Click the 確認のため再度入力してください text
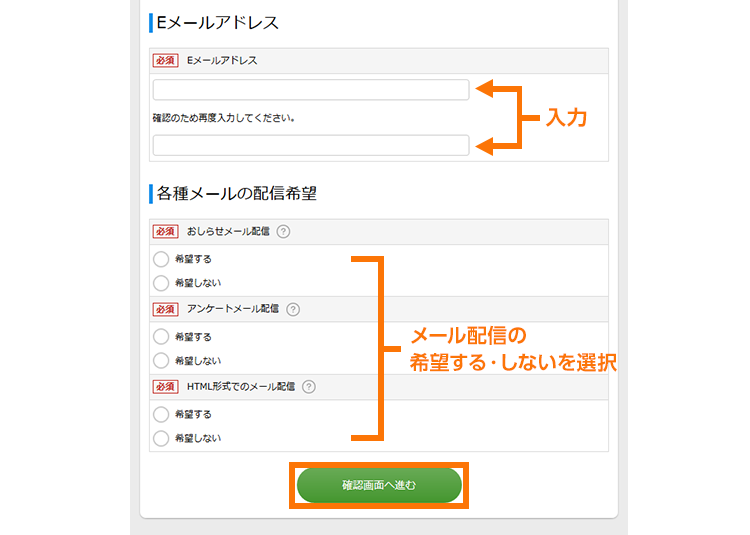The height and width of the screenshot is (535, 750). 223,118
